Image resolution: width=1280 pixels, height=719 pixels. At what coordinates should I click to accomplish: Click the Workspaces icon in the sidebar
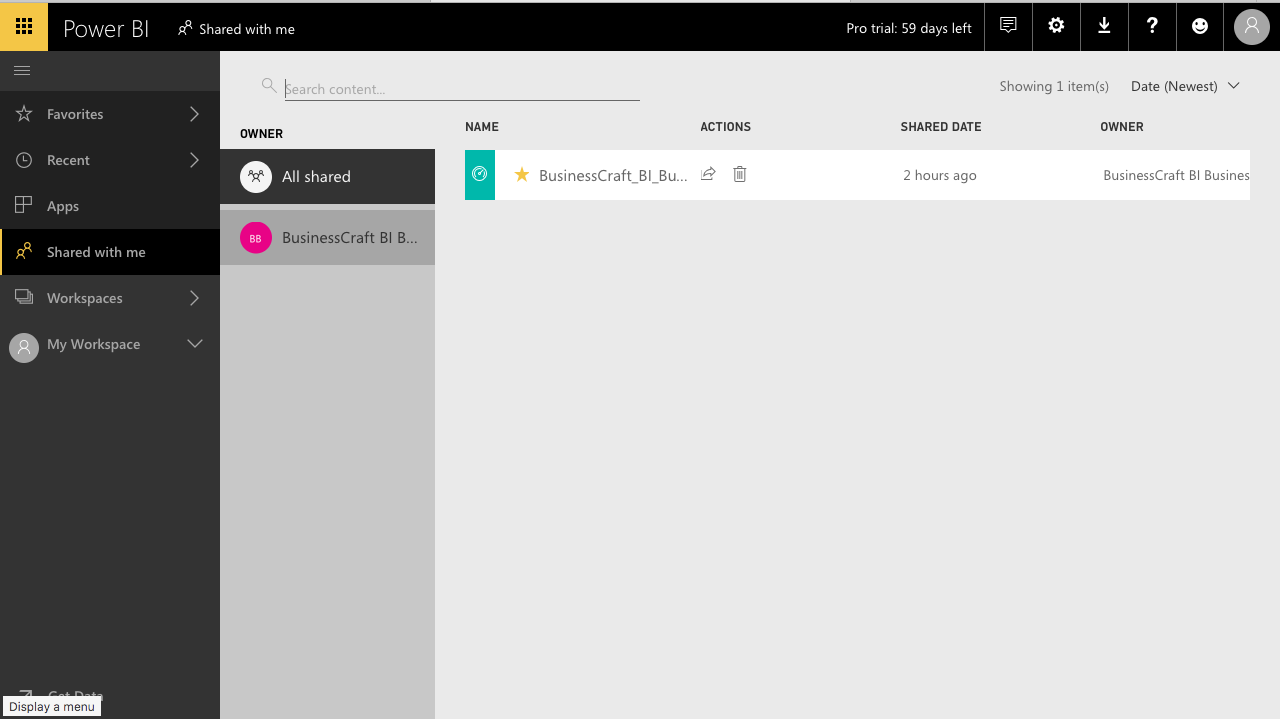[24, 297]
